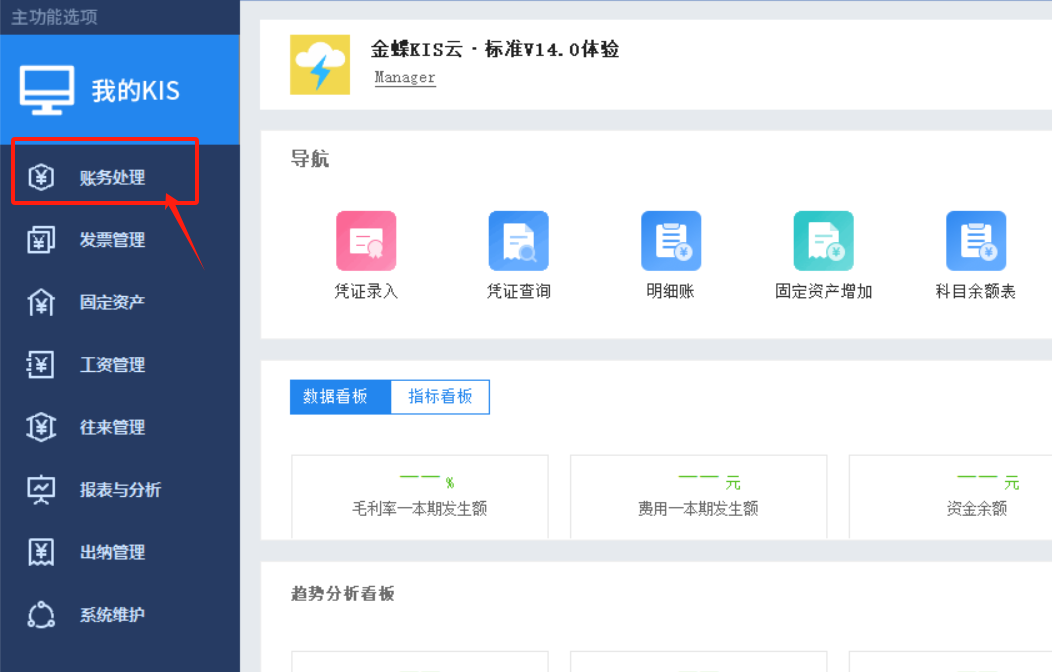Viewport: 1052px width, 672px height.
Task: Select 出纳管理 menu label
Action: (112, 552)
